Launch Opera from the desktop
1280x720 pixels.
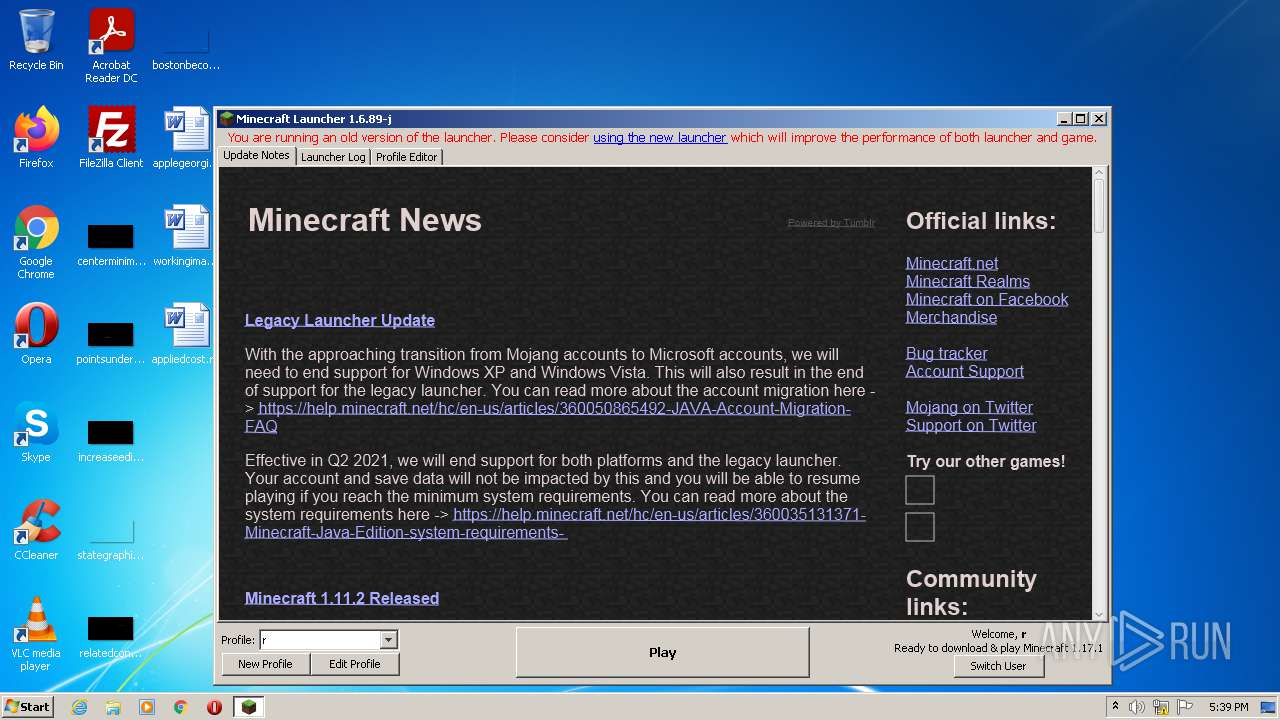(x=36, y=334)
